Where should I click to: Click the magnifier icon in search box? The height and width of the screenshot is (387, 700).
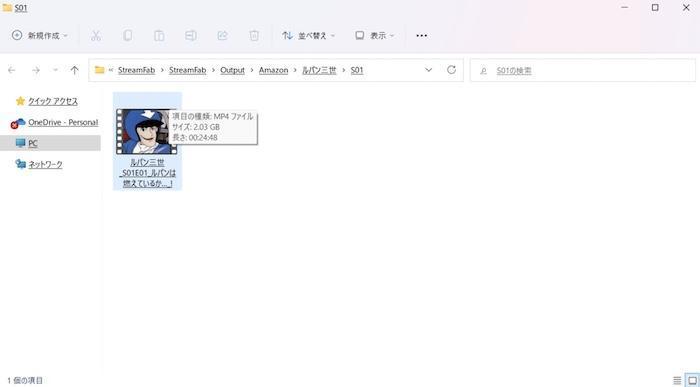pos(483,71)
